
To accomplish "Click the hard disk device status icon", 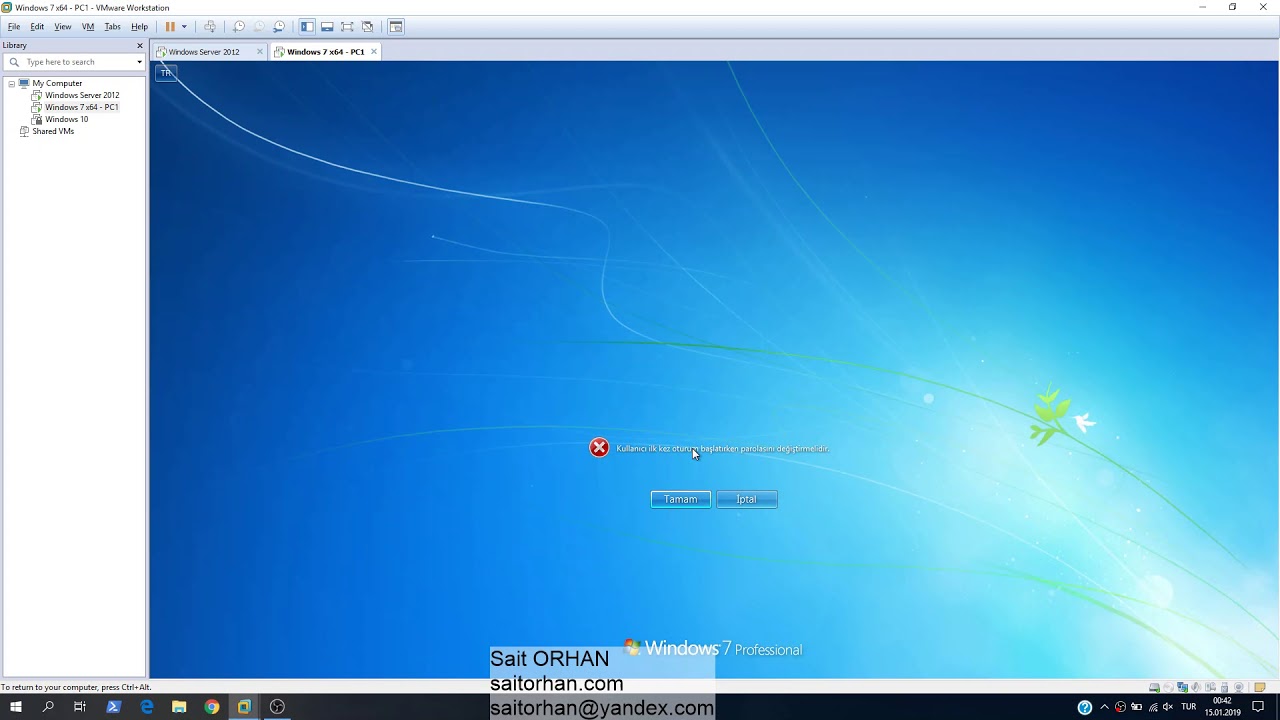I will coord(1154,687).
